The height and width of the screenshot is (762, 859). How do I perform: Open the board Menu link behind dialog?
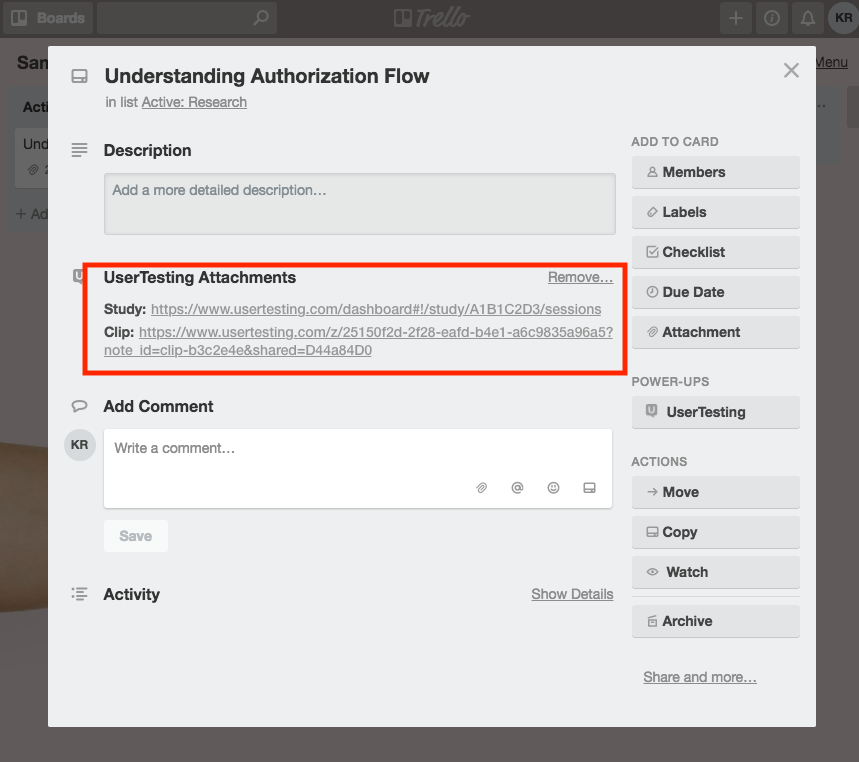pos(832,62)
